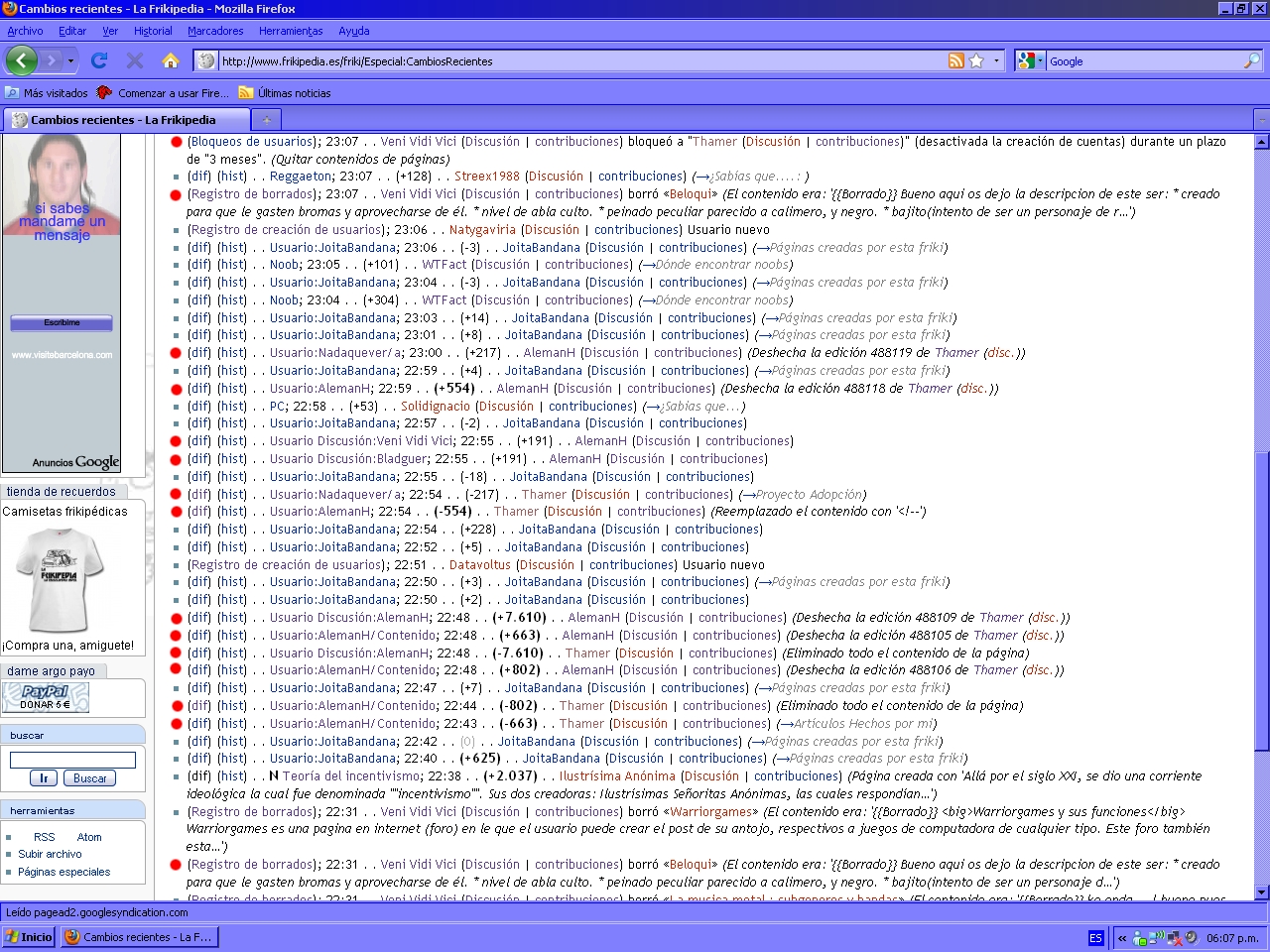Open the Páginas especiales link
Screen dimensions: 1270x952
(x=63, y=872)
